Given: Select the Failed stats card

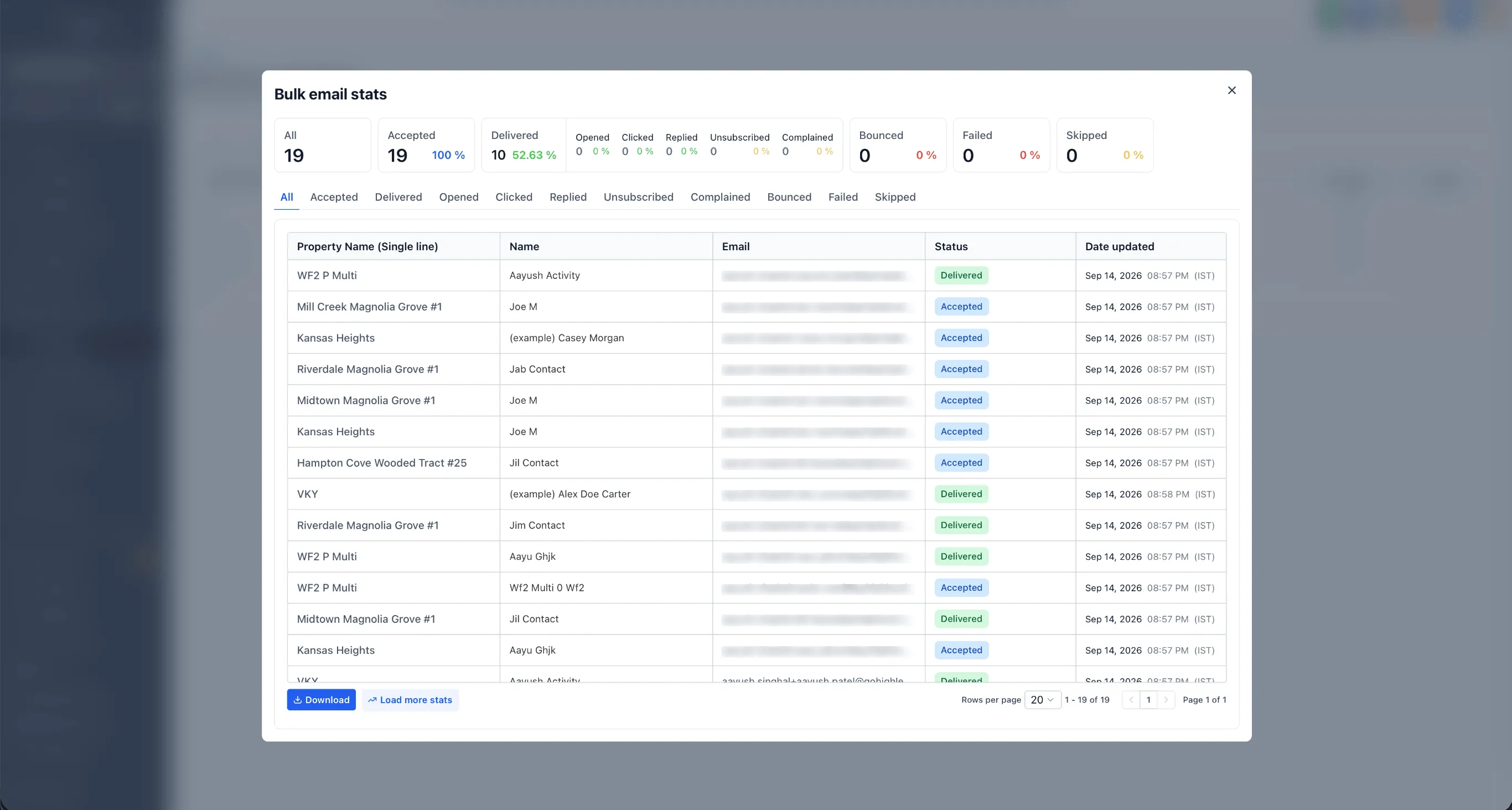Looking at the screenshot, I should [1001, 145].
